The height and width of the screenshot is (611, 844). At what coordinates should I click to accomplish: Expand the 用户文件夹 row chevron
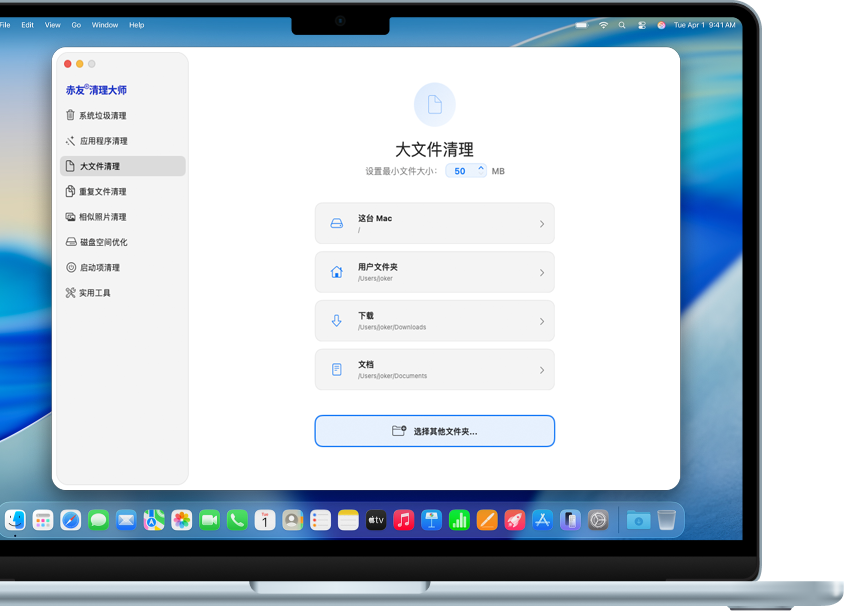[x=542, y=273]
